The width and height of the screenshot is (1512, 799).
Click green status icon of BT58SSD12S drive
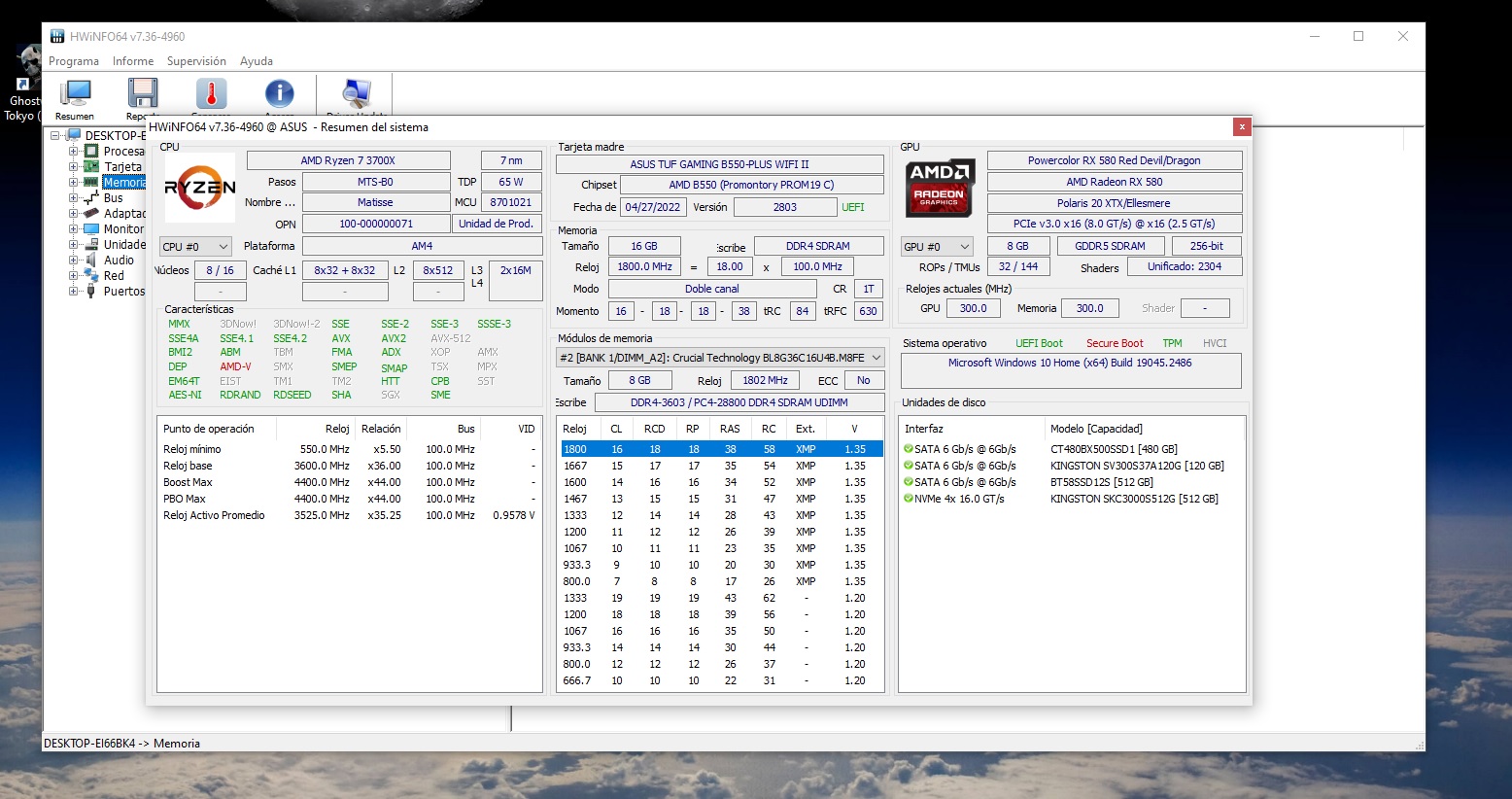pyautogui.click(x=908, y=482)
